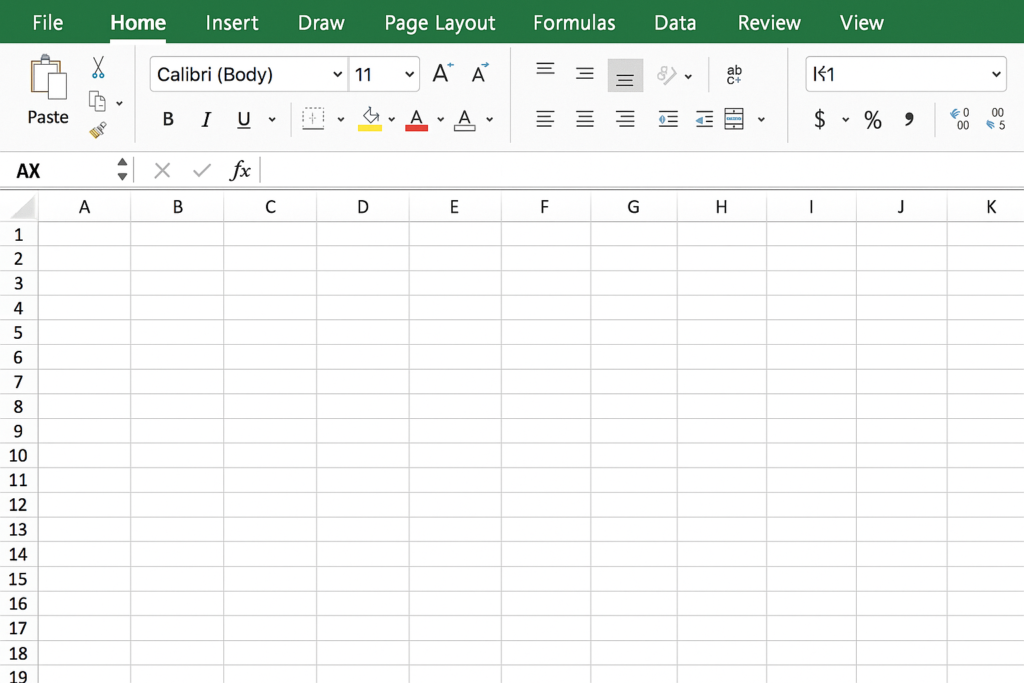Click the Cut scissors icon
Image resolution: width=1024 pixels, height=683 pixels.
[x=98, y=68]
